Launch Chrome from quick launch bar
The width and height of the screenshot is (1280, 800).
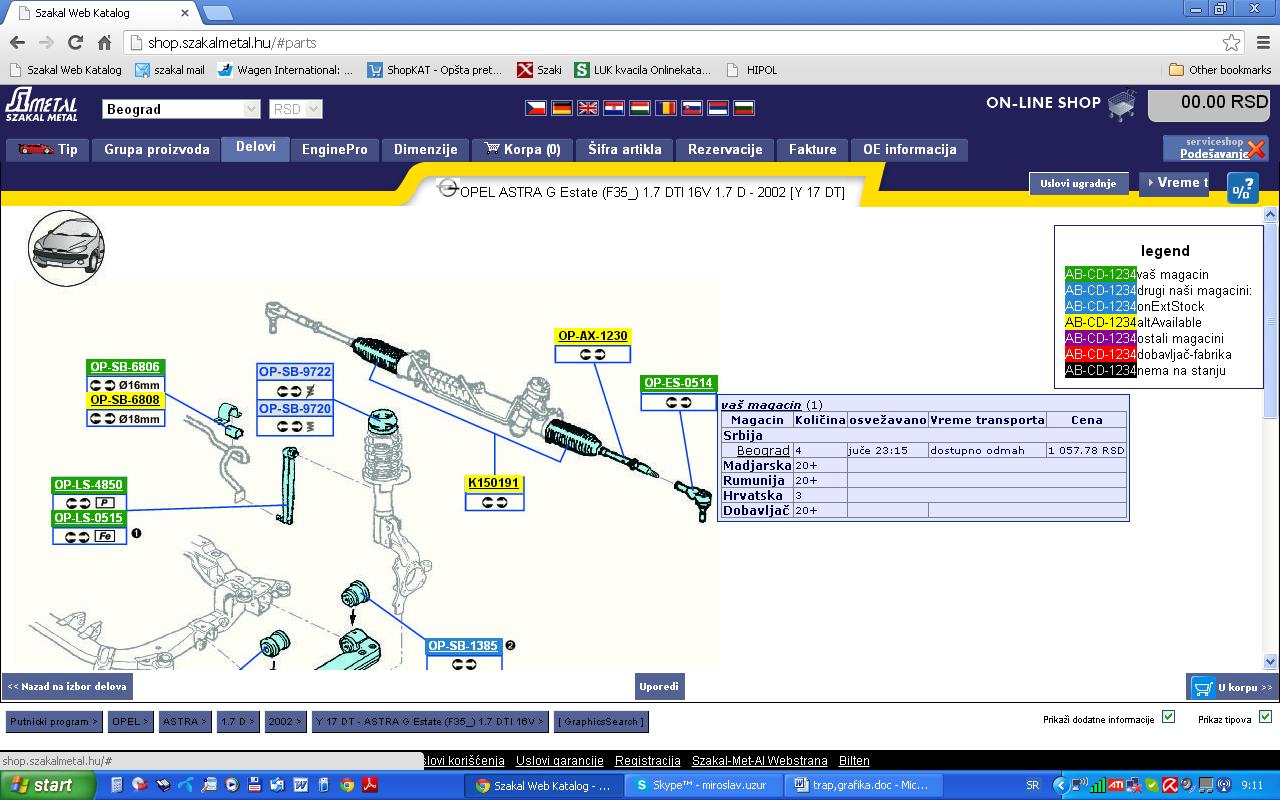point(346,785)
